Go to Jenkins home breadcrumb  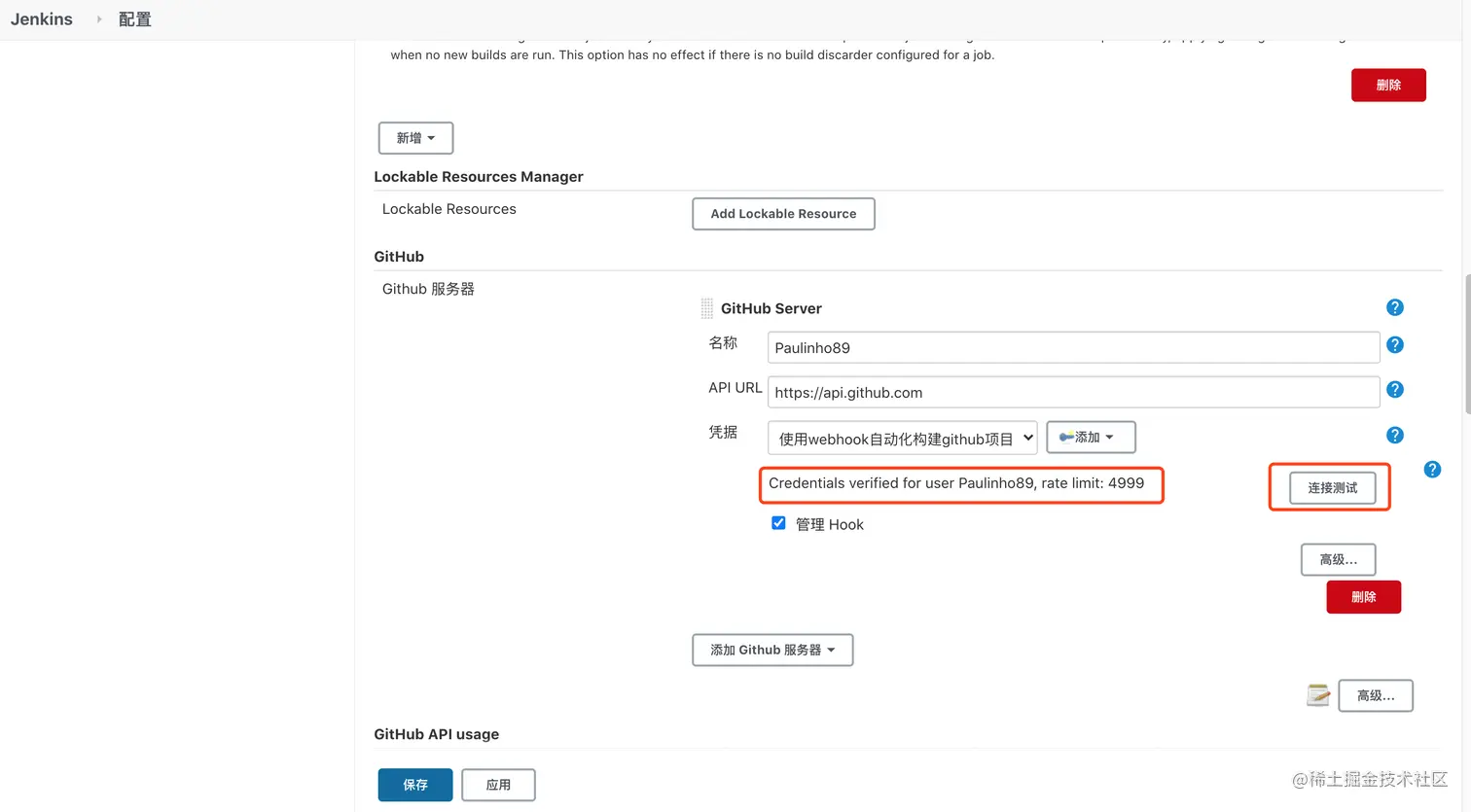pyautogui.click(x=42, y=19)
